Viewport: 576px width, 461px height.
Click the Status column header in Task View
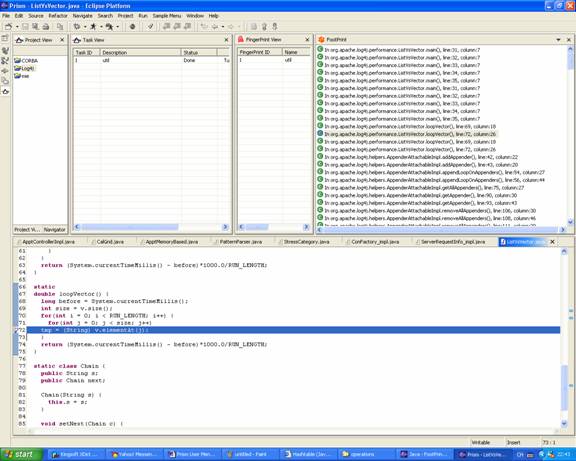(x=198, y=53)
